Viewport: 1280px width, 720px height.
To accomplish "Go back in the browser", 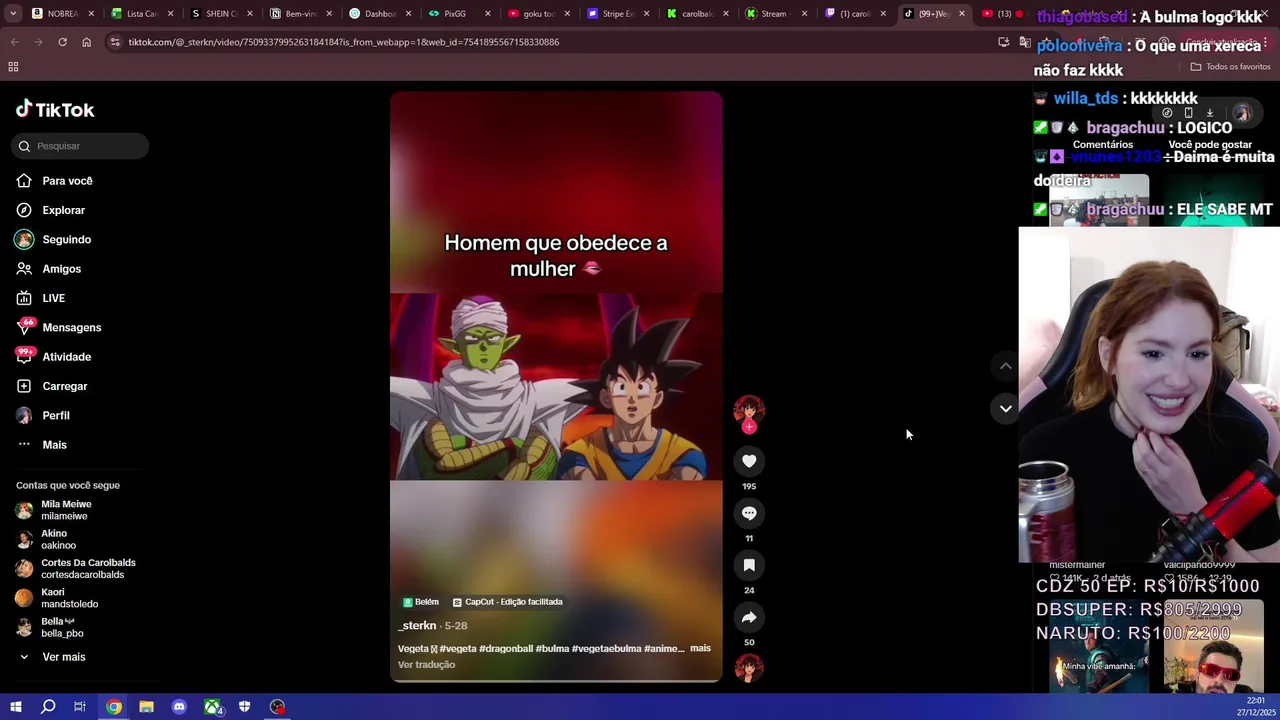I will [x=14, y=42].
